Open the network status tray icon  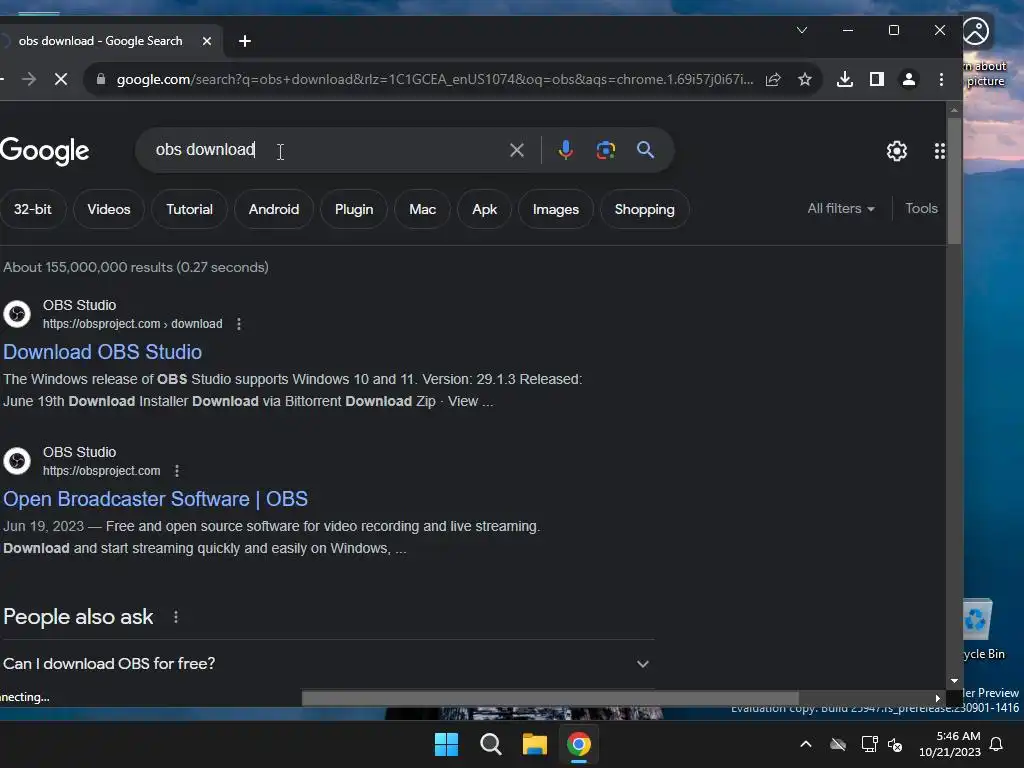click(x=869, y=744)
